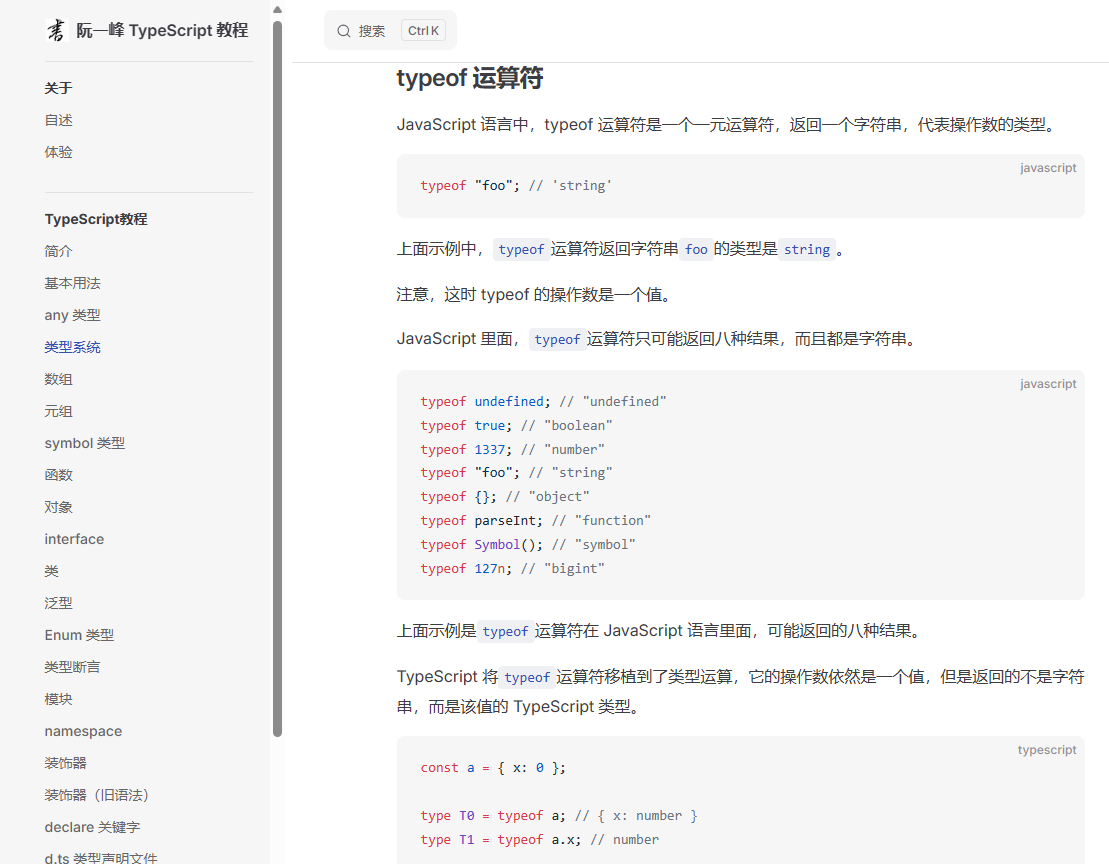This screenshot has width=1109, height=864.
Task: Open the any 类型 chapter
Action: point(72,315)
